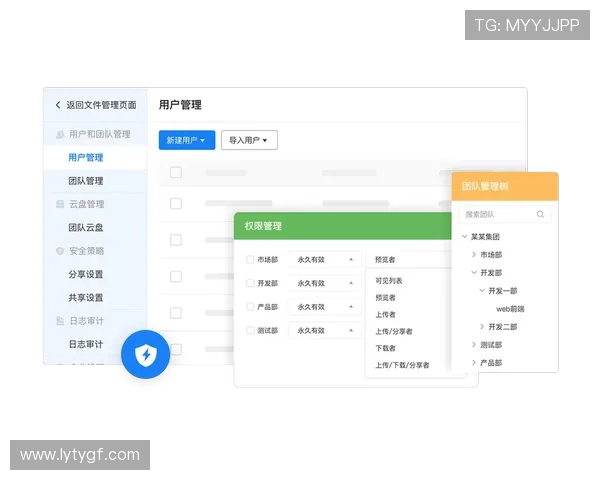
Task: Click the 安全策略 shield icon in sidebar
Action: click(x=60, y=251)
